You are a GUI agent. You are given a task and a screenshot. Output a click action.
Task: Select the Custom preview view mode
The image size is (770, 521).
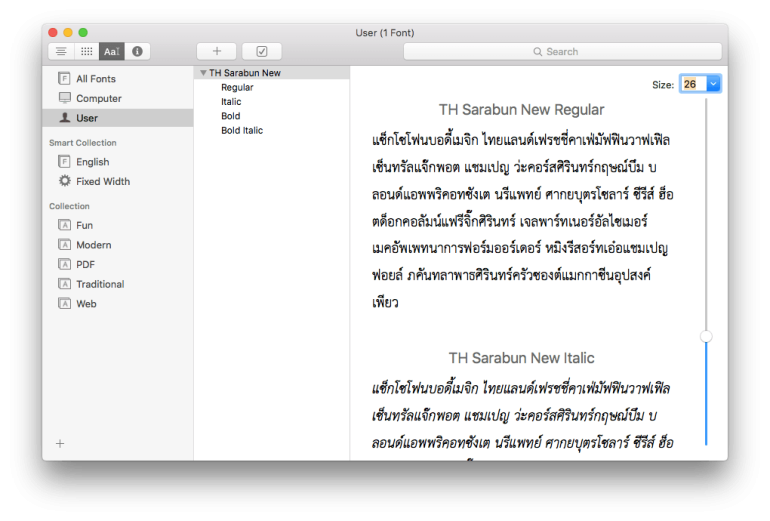click(112, 51)
